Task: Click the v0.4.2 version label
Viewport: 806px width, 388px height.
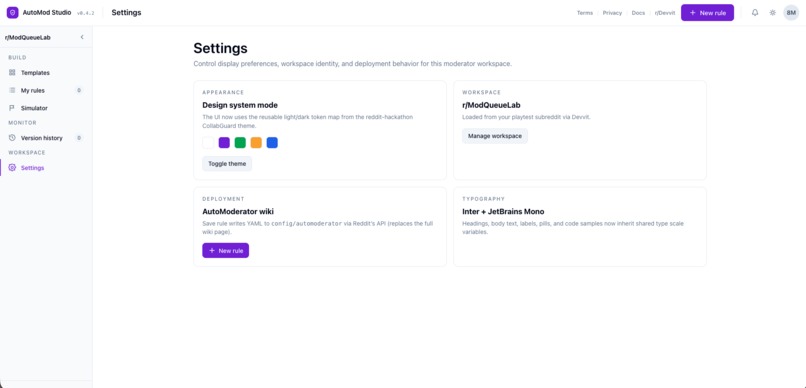Action: click(x=85, y=13)
